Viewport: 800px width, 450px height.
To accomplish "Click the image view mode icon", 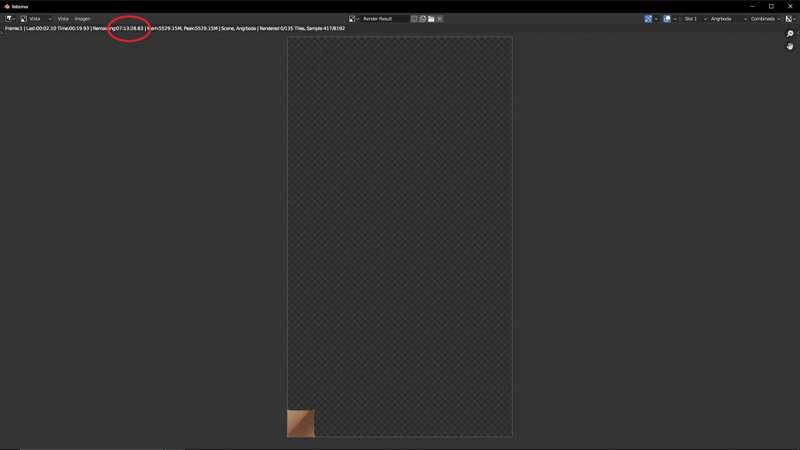I will point(23,19).
